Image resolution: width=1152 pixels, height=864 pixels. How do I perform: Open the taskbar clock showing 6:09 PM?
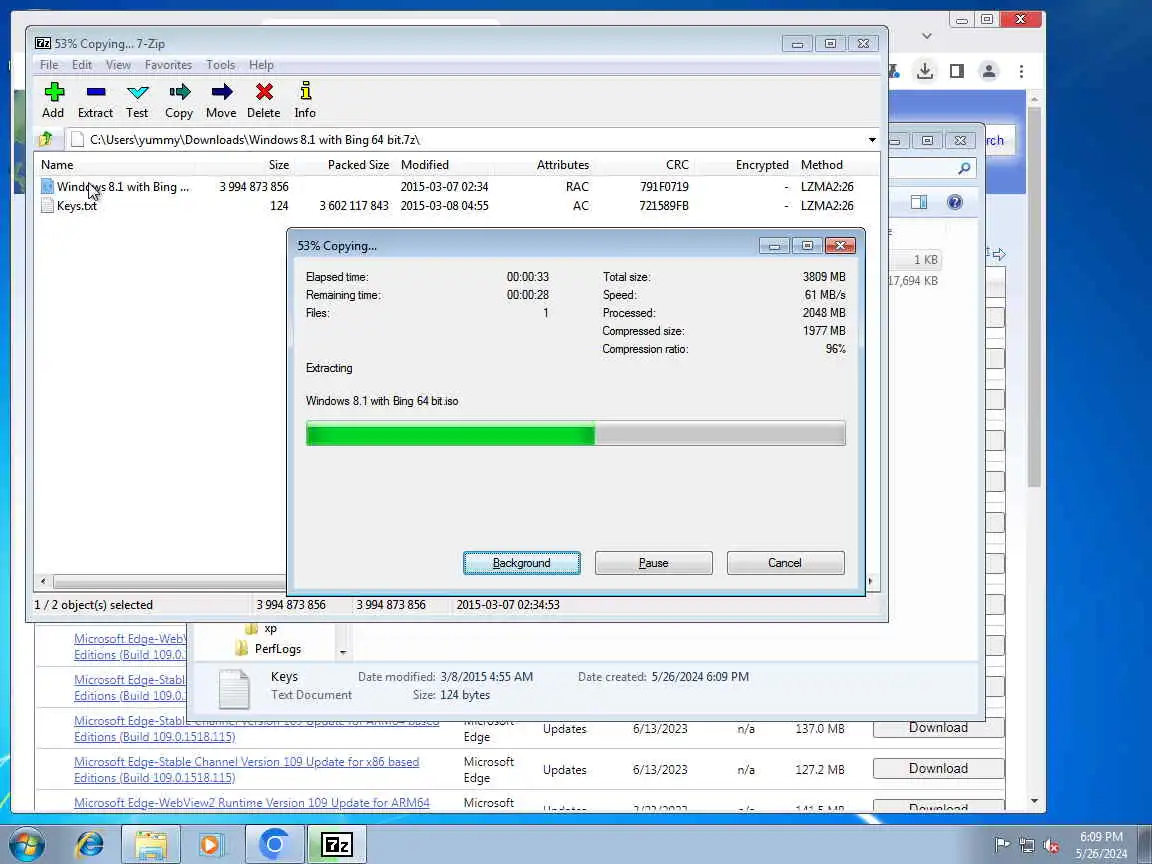click(1101, 845)
